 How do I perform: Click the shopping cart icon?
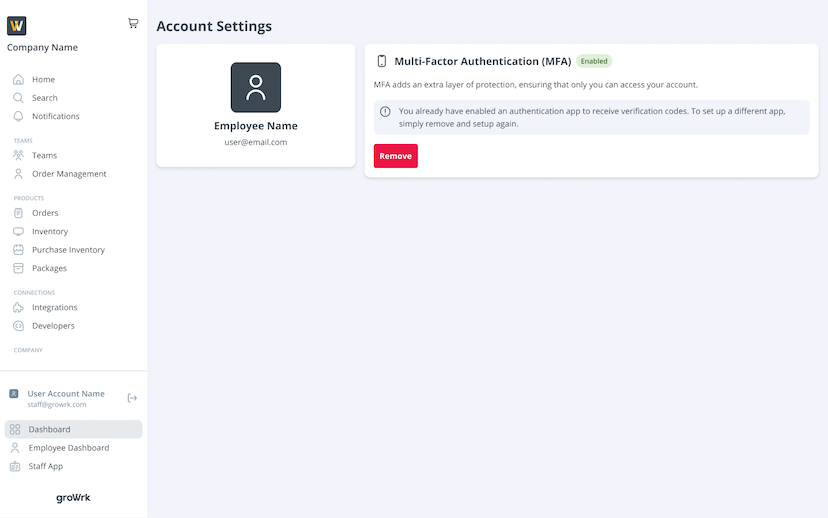tap(133, 23)
